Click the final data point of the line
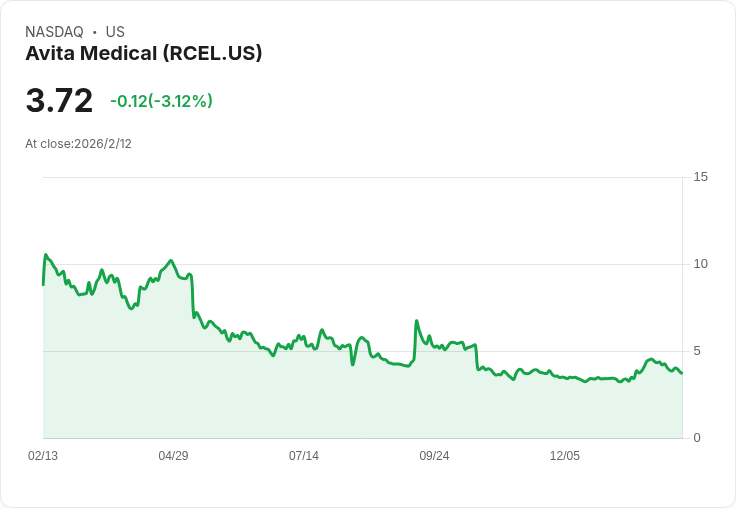The width and height of the screenshot is (736, 508). (x=682, y=373)
